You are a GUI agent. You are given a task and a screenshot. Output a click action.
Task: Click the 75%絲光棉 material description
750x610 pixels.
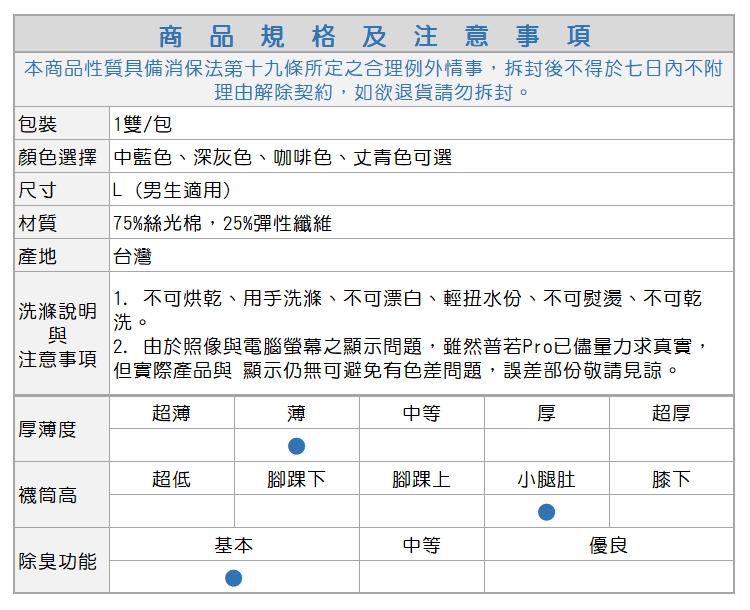tap(222, 223)
